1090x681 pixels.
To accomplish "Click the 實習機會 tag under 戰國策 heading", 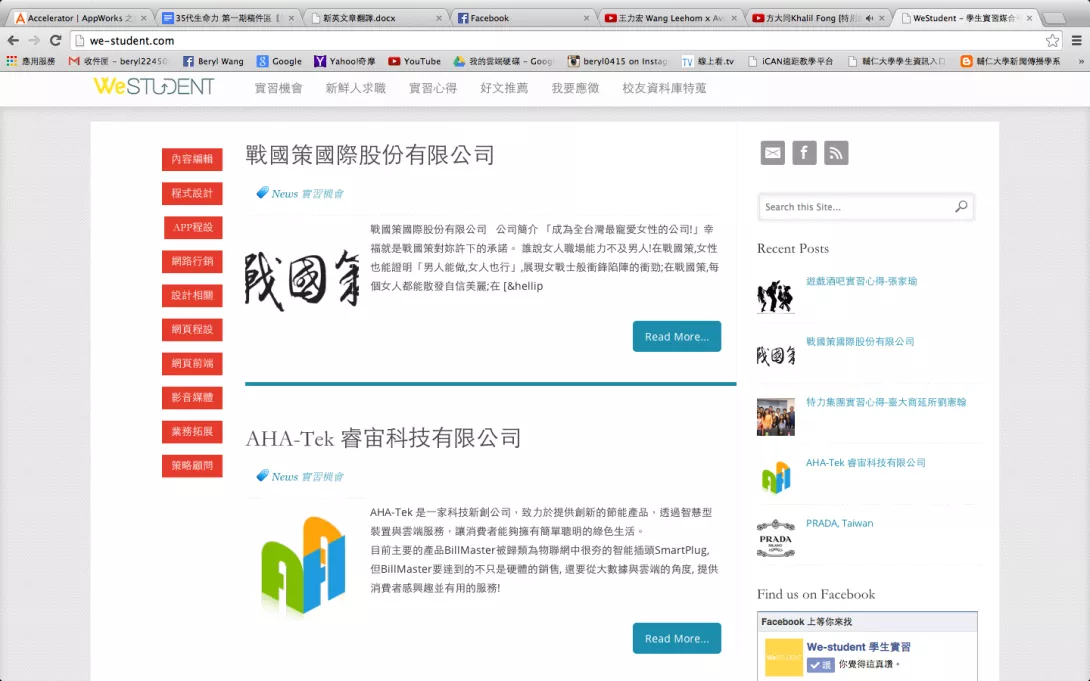I will click(323, 194).
